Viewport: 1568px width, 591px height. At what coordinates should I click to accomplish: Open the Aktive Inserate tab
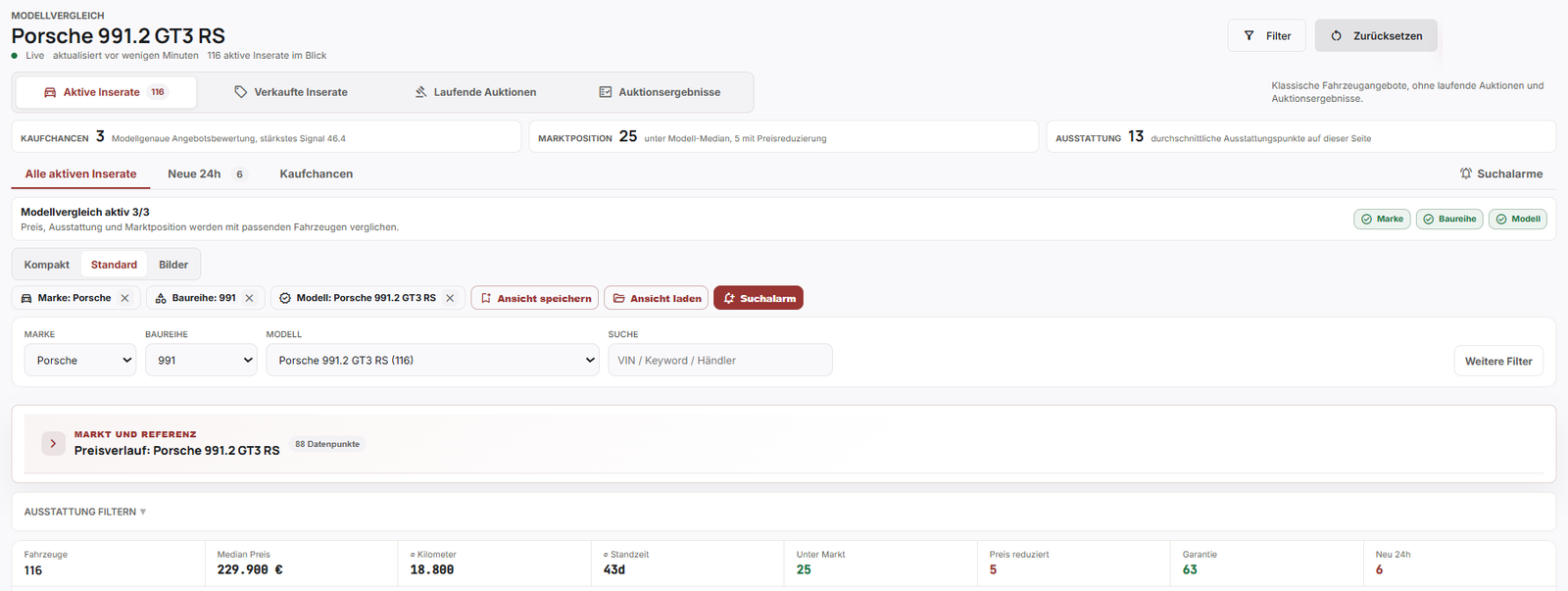point(106,92)
